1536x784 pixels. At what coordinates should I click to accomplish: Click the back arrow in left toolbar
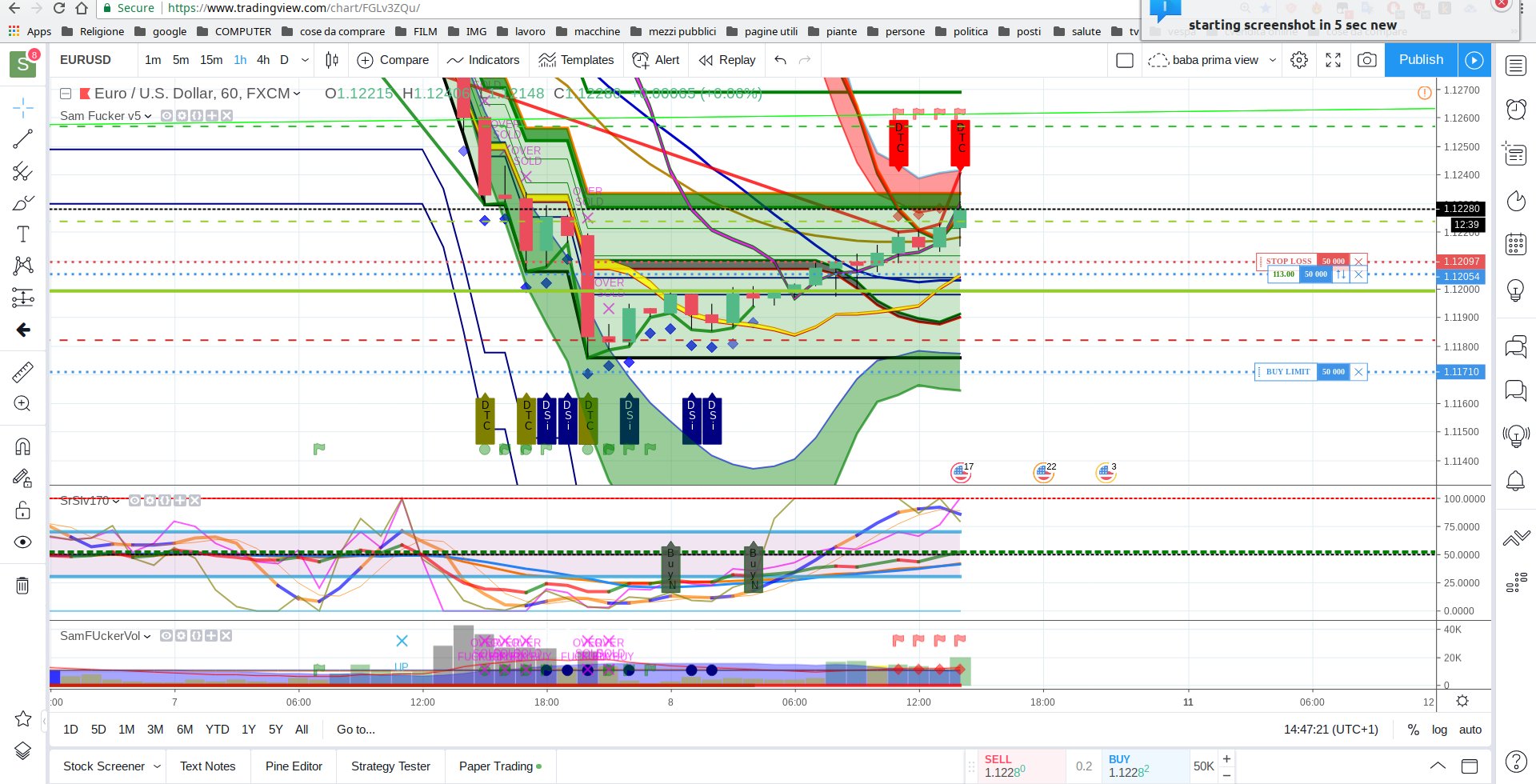[22, 330]
